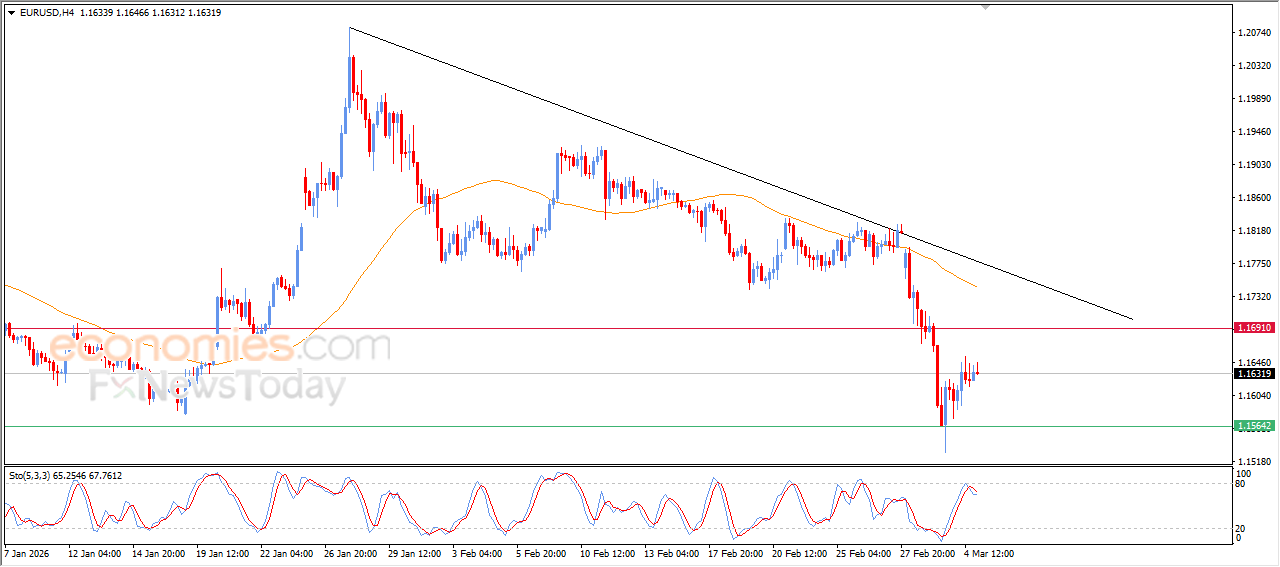The image size is (1280, 567).
Task: Click price axis label 1.20740
Action: click(1254, 33)
